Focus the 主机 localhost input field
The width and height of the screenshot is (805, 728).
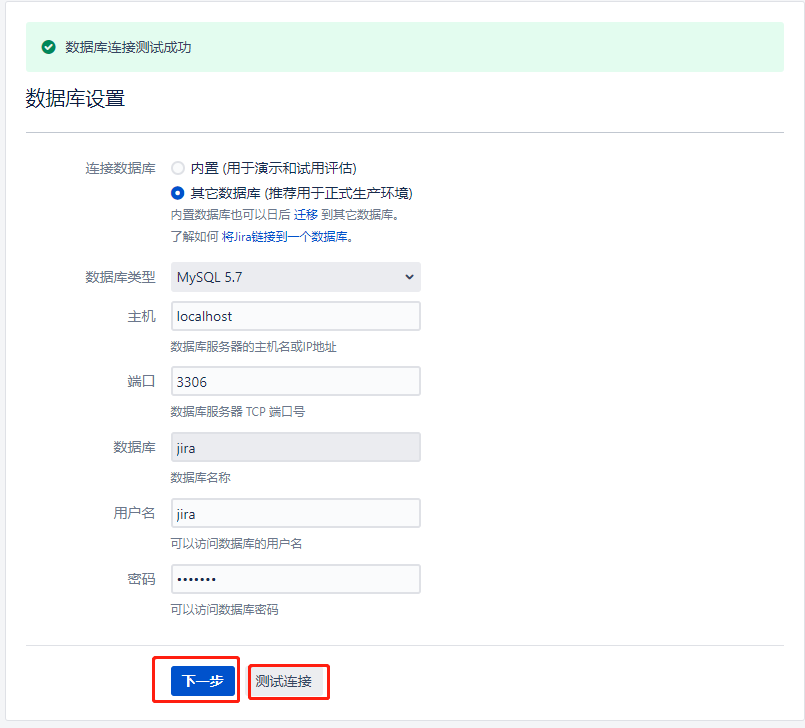tap(296, 316)
